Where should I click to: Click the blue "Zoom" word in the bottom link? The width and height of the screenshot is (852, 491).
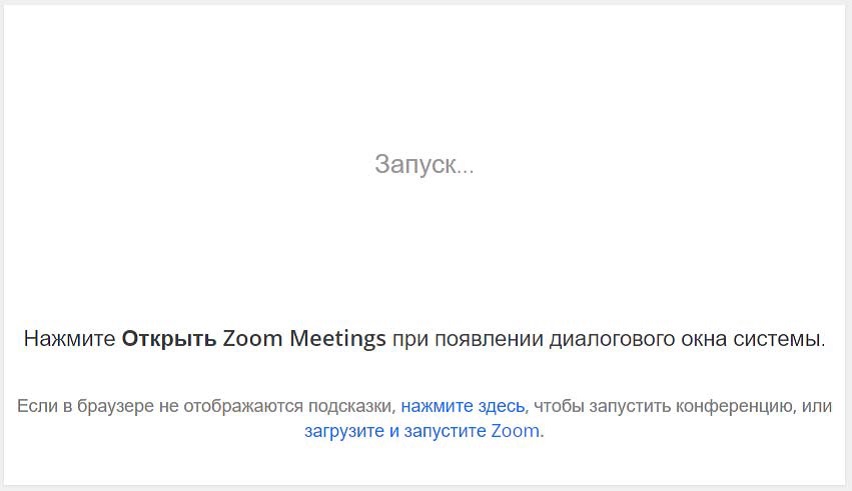click(x=515, y=432)
